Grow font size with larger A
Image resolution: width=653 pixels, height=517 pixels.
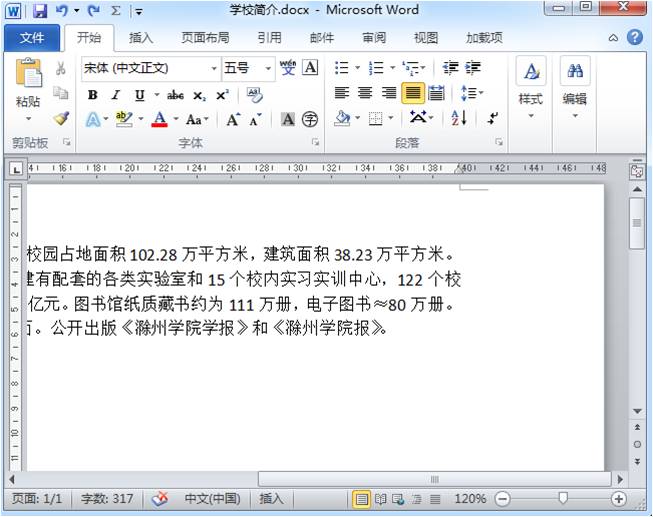(x=233, y=120)
